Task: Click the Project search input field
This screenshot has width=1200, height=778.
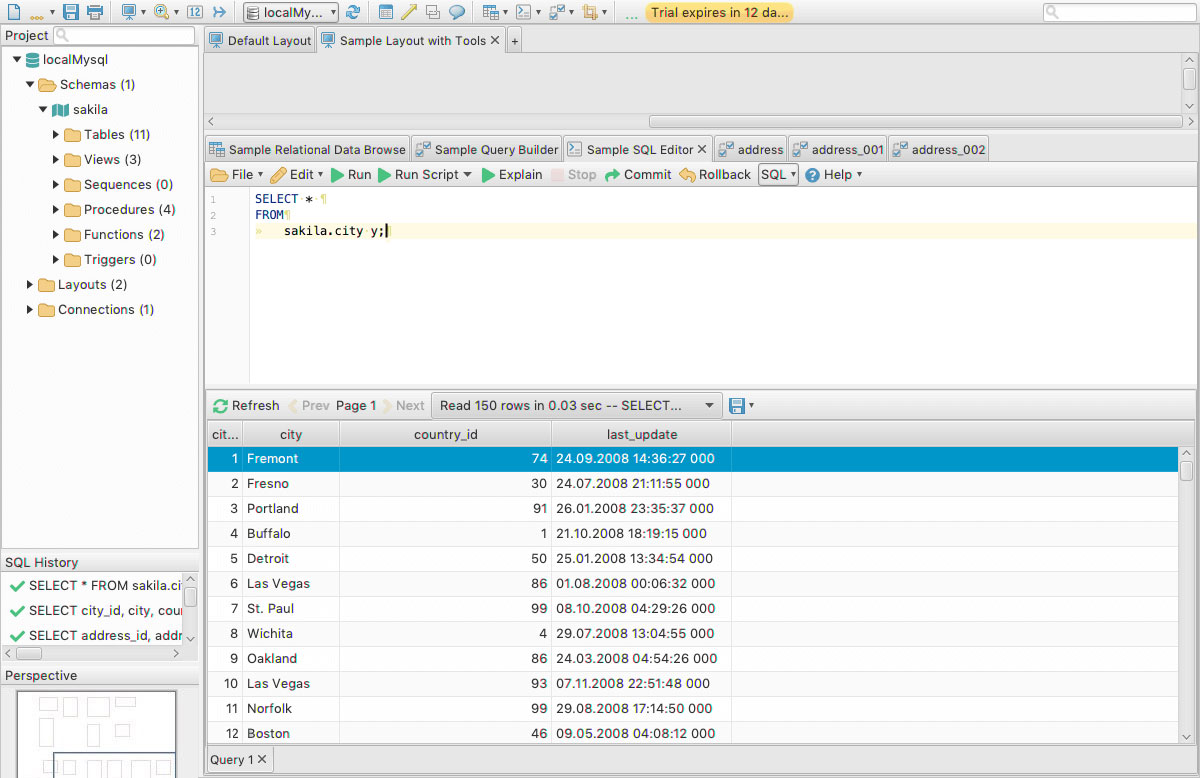Action: pyautogui.click(x=124, y=35)
